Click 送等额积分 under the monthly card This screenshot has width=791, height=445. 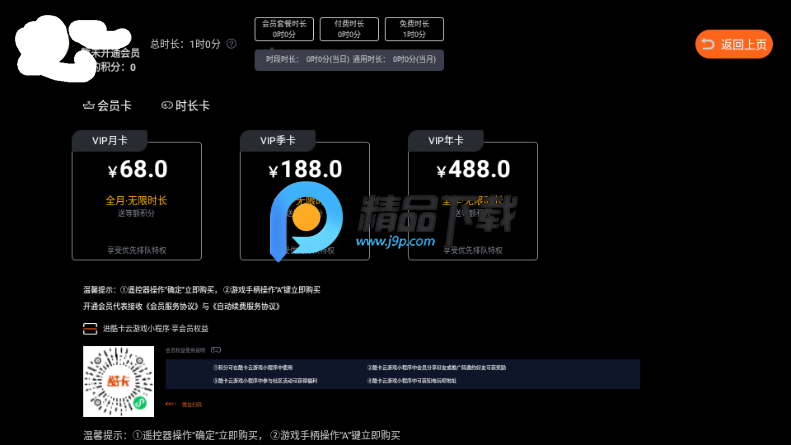(x=136, y=213)
